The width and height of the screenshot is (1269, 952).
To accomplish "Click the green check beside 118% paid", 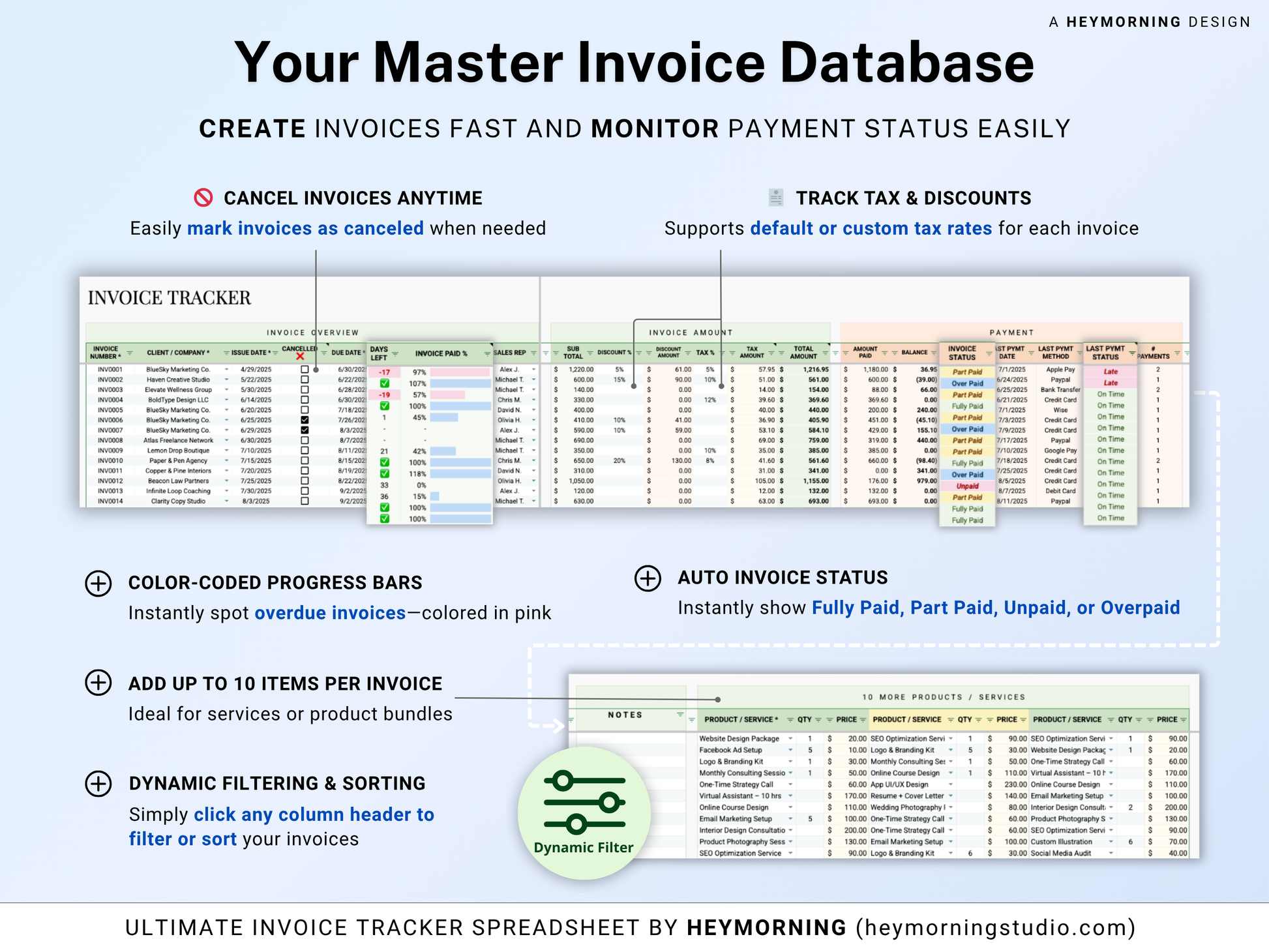I will pyautogui.click(x=385, y=473).
